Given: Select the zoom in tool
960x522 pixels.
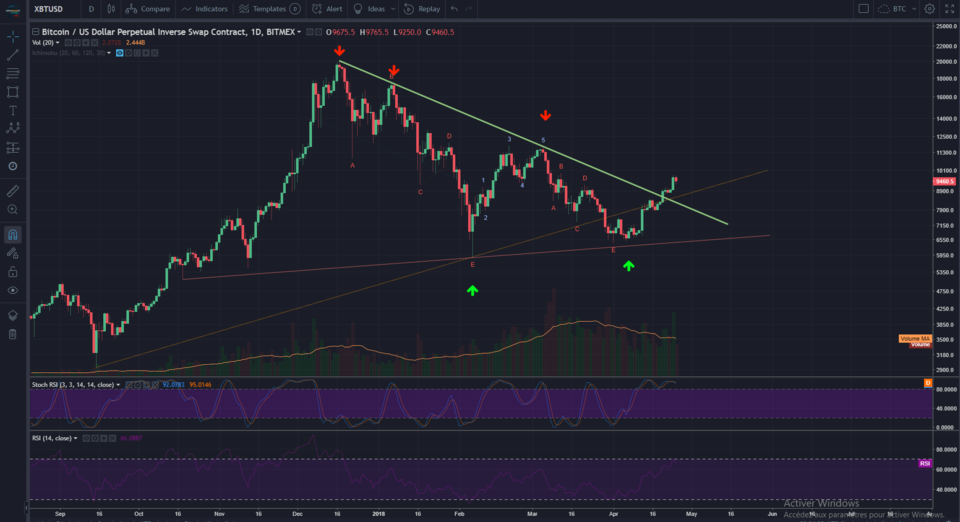Looking at the screenshot, I should pyautogui.click(x=12, y=210).
